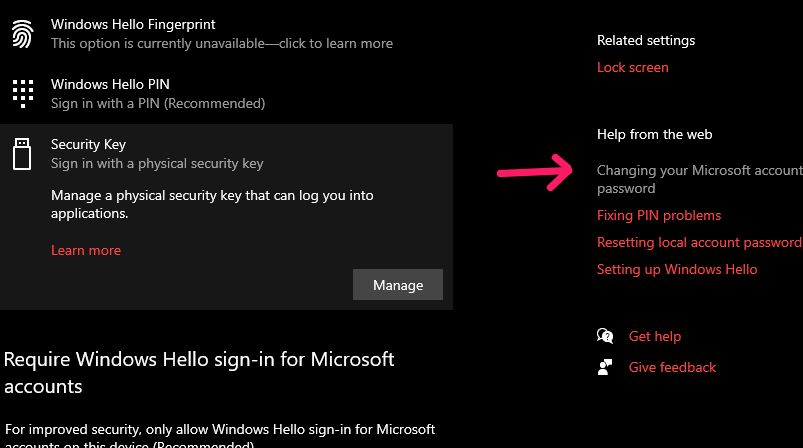Open the Learn more link
803x448 pixels.
click(x=86, y=250)
